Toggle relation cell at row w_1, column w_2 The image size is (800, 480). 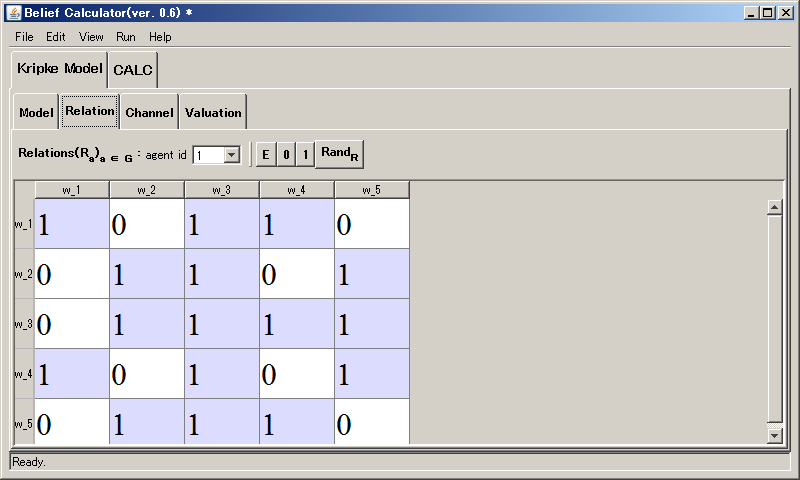tap(146, 224)
